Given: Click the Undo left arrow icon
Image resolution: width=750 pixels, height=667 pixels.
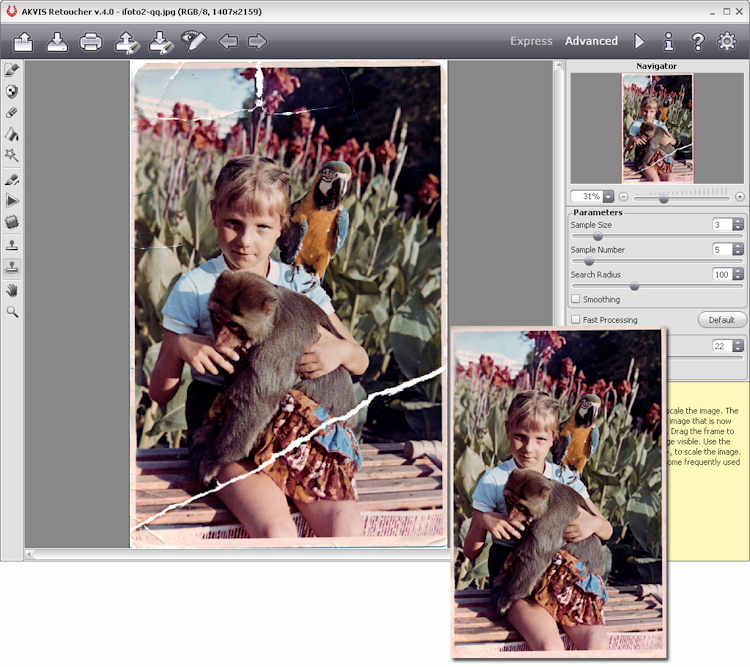Looking at the screenshot, I should click(x=228, y=41).
